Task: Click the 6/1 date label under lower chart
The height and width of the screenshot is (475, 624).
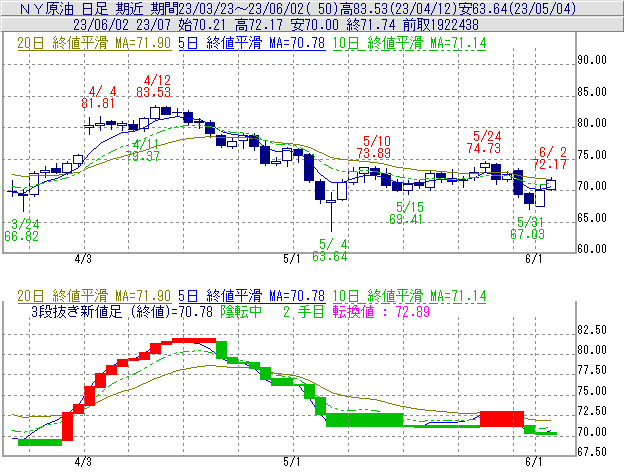Action: [534, 461]
